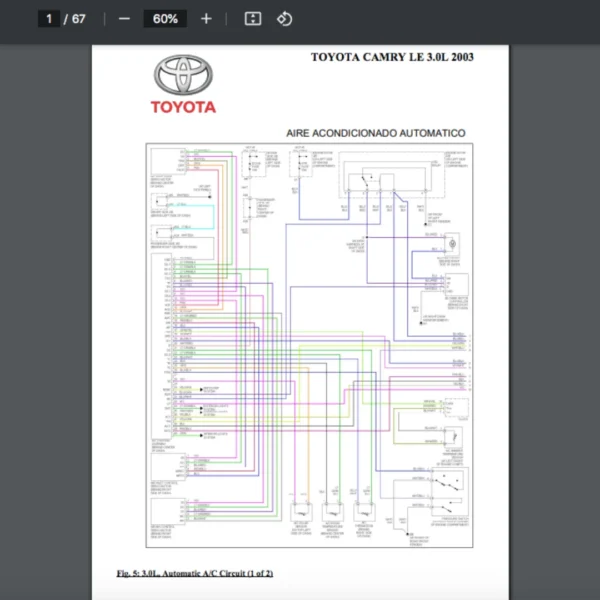Click the tall connector block on diagram's left
This screenshot has height=600, width=600.
pos(160,345)
